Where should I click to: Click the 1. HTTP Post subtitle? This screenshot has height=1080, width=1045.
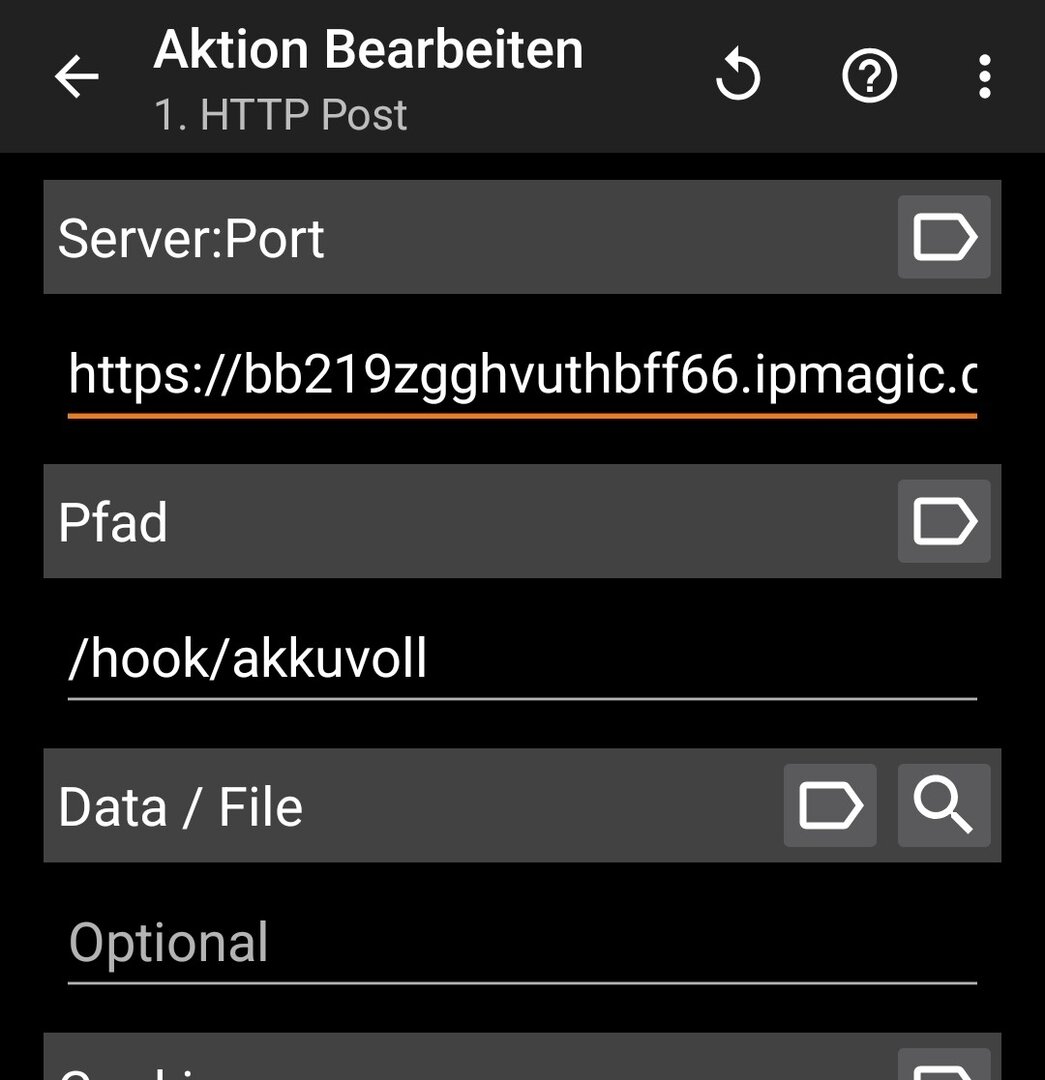coord(280,115)
